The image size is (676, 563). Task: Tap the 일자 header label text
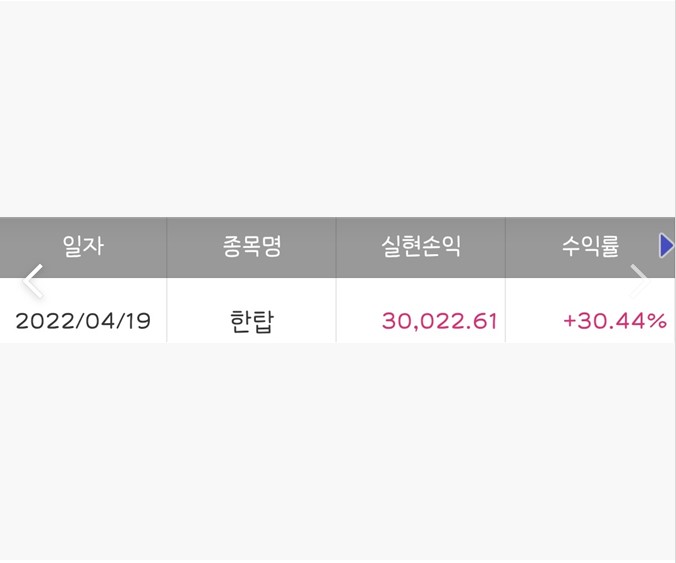pos(83,246)
